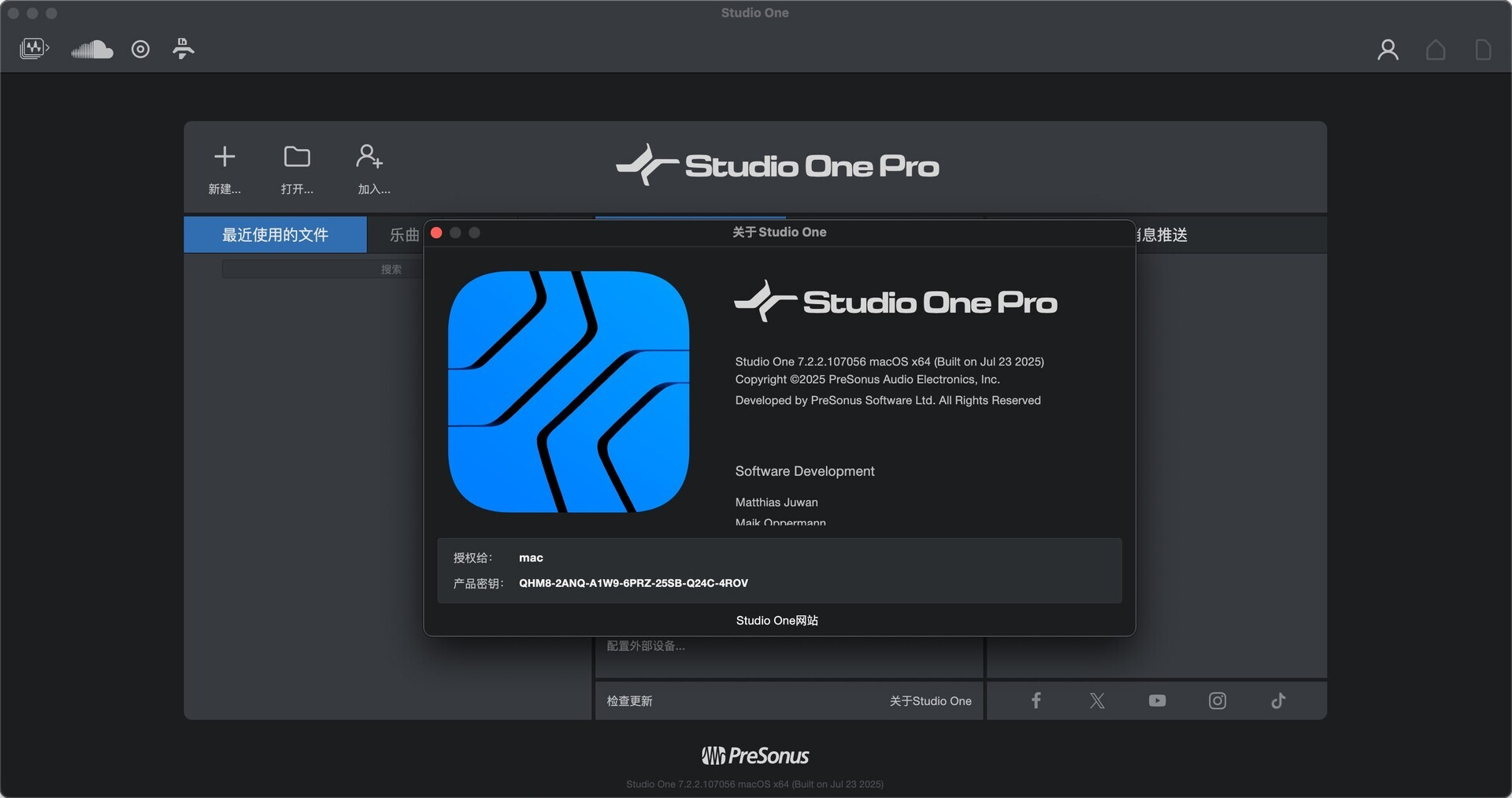
Task: Click 检查更新 to check for updates
Action: [x=629, y=700]
